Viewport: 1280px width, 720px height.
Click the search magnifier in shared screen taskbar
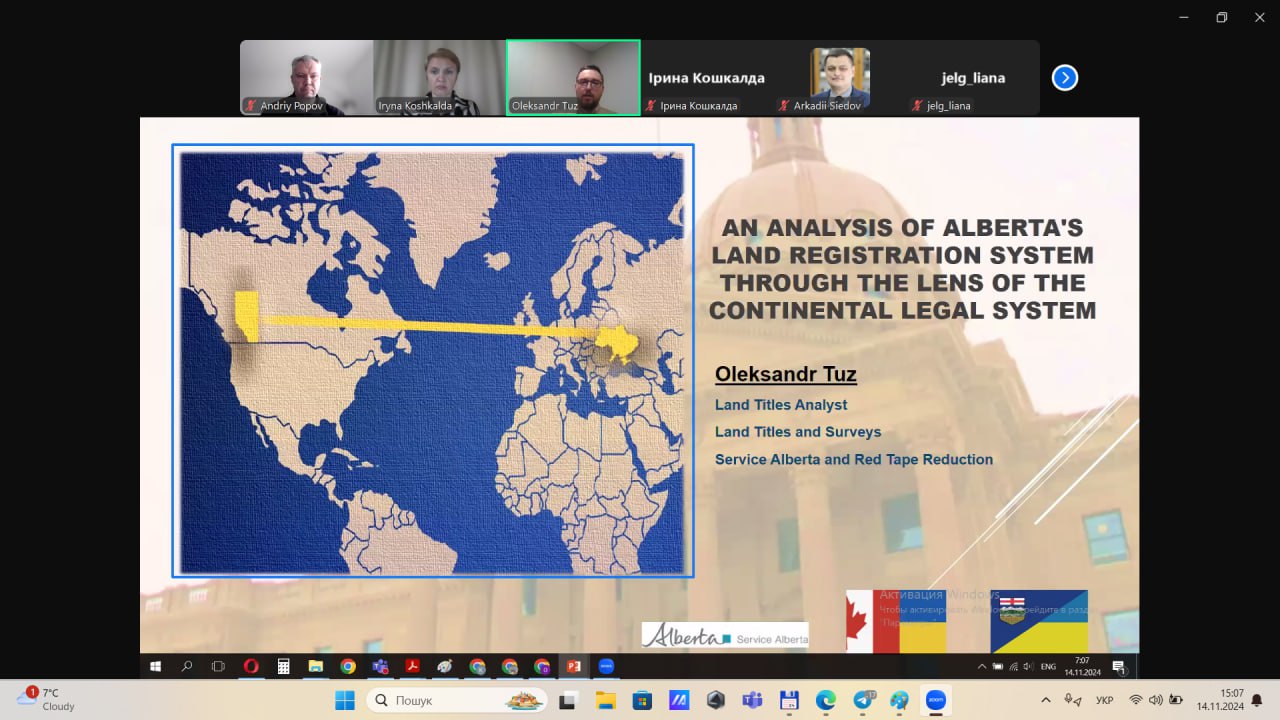point(187,666)
